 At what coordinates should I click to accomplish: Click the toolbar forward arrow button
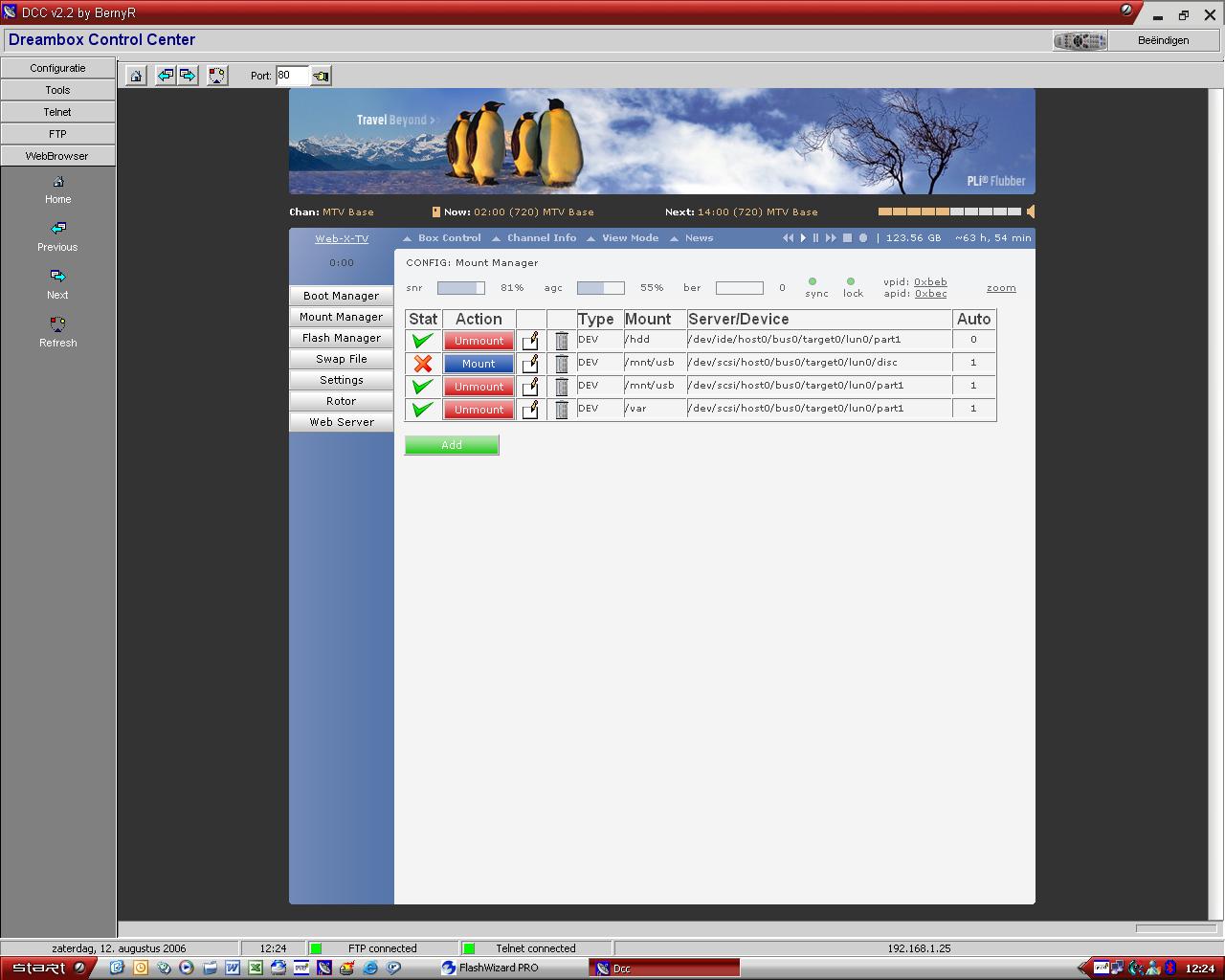[188, 76]
